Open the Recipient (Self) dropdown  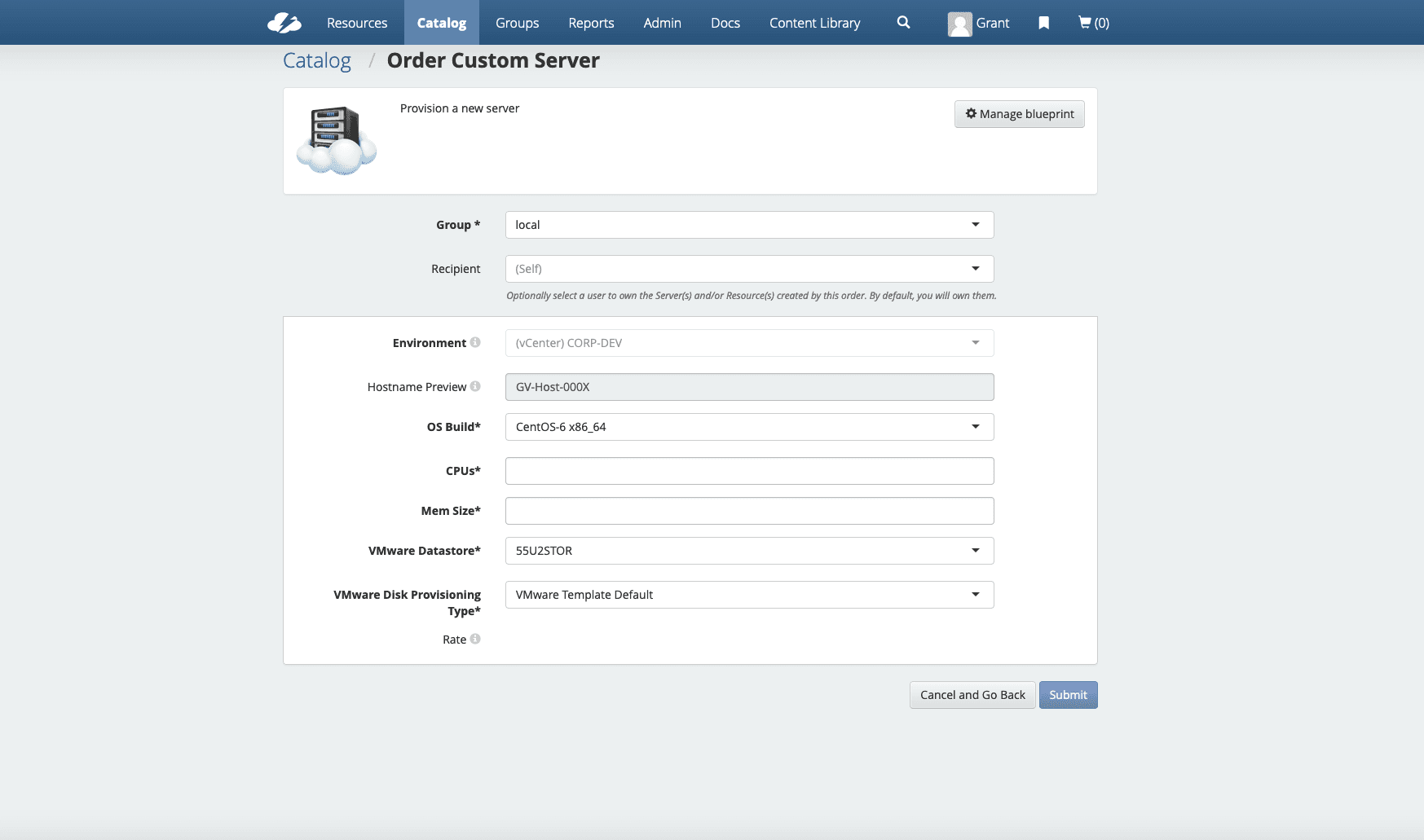coord(749,269)
